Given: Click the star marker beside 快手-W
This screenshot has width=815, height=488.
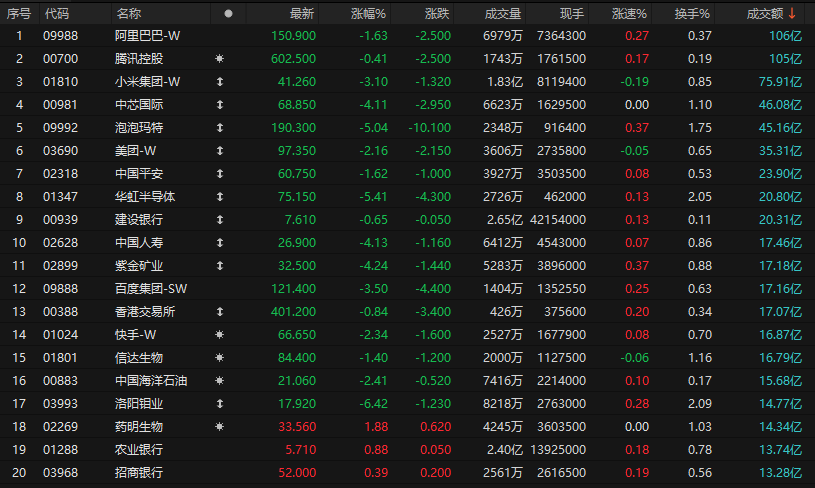Looking at the screenshot, I should (219, 334).
